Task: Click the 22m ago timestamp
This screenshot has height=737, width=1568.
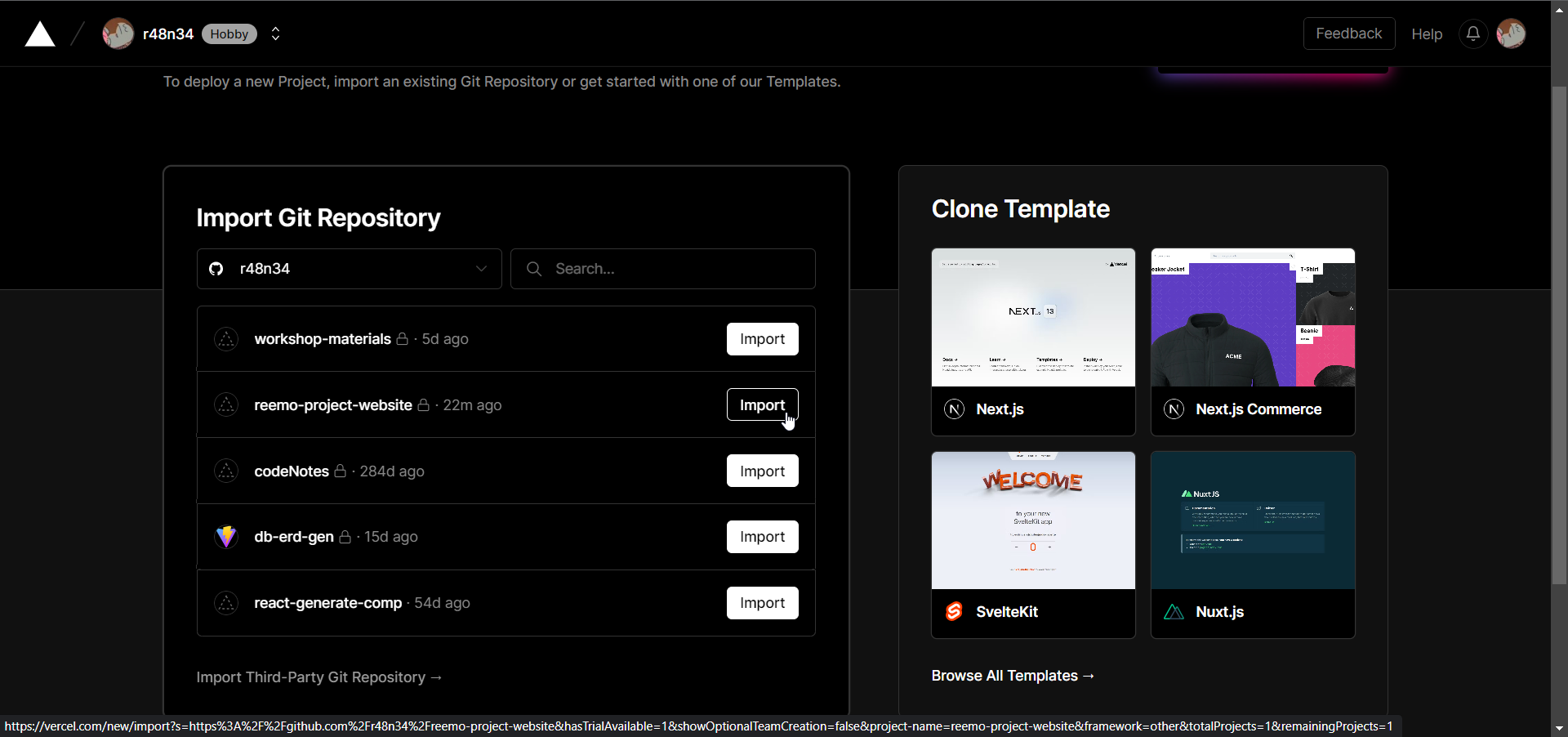Action: [472, 405]
